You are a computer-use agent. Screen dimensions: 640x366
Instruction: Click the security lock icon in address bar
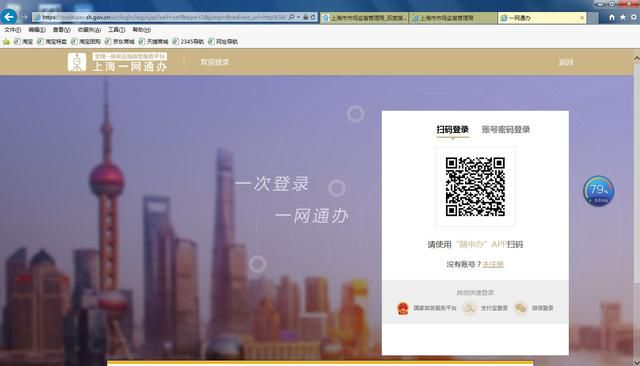click(x=306, y=17)
